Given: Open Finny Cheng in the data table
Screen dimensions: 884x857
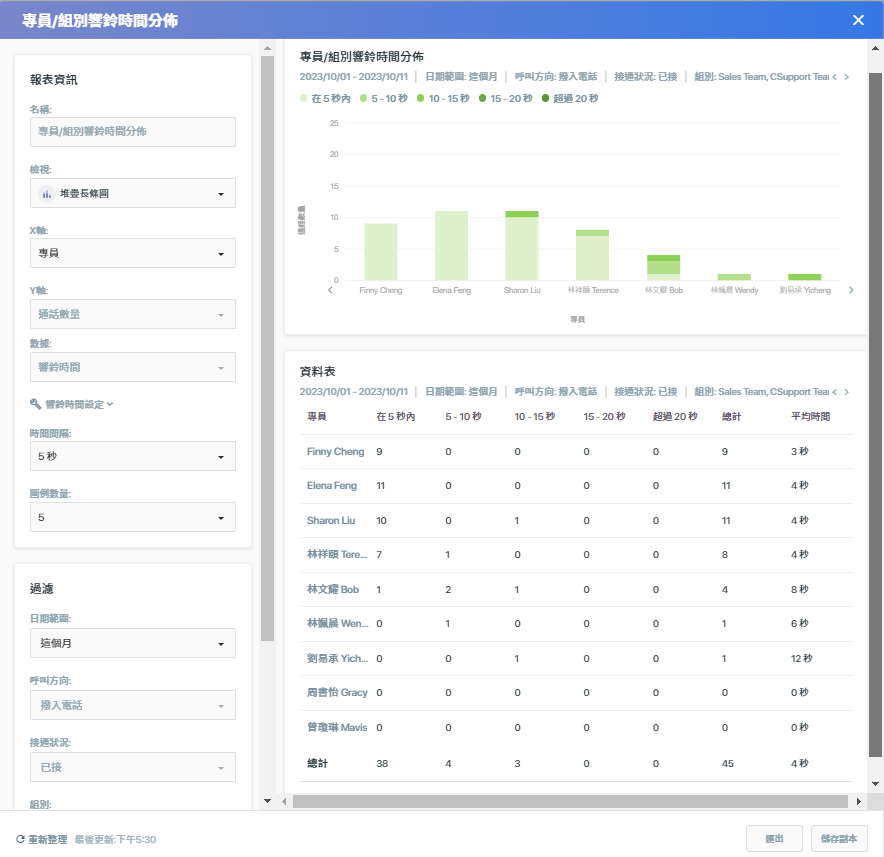Looking at the screenshot, I should pyautogui.click(x=335, y=452).
